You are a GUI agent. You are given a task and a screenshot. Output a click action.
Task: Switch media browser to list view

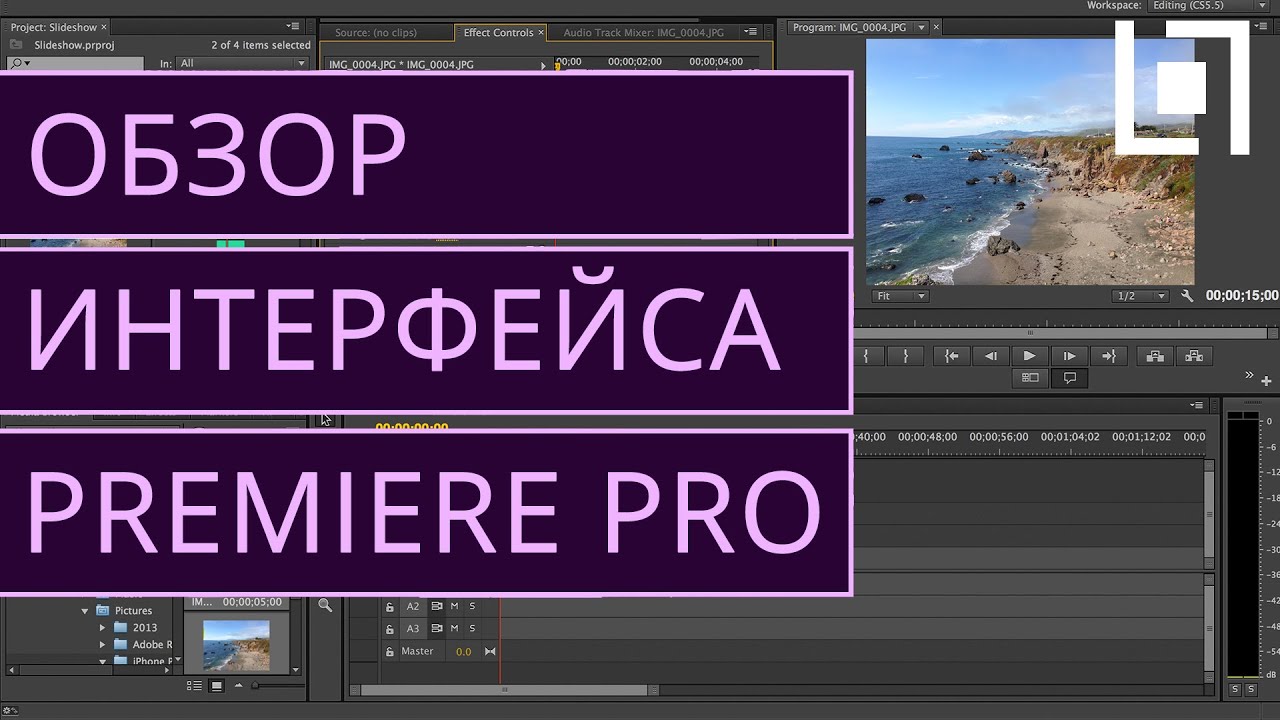194,686
